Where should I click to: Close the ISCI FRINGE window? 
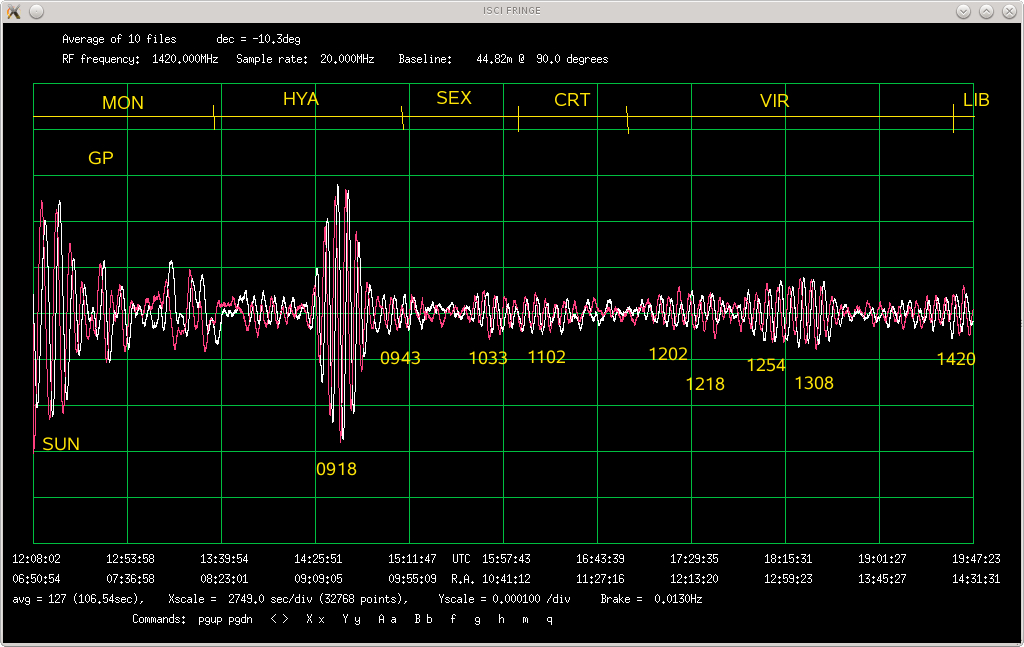click(x=1008, y=11)
